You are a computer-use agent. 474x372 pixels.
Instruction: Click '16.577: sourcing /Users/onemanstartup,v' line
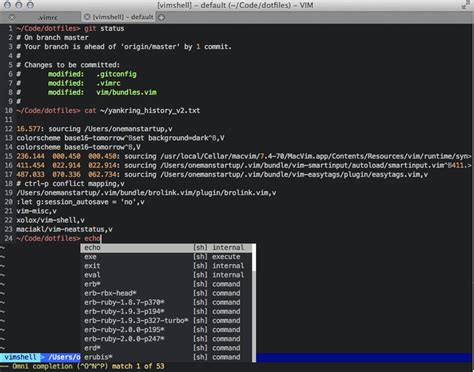pos(94,129)
